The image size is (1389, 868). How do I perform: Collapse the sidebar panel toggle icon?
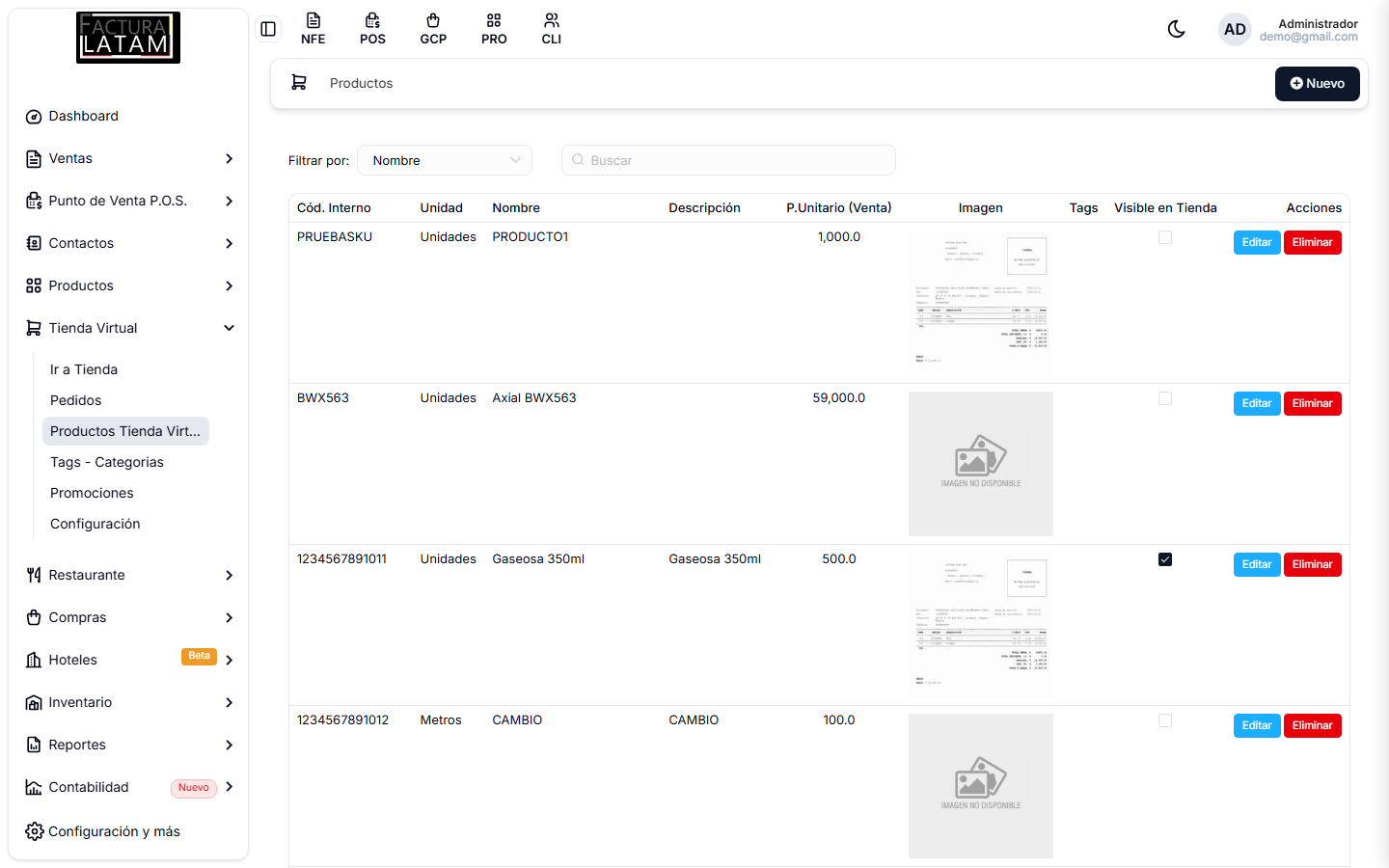pyautogui.click(x=268, y=29)
